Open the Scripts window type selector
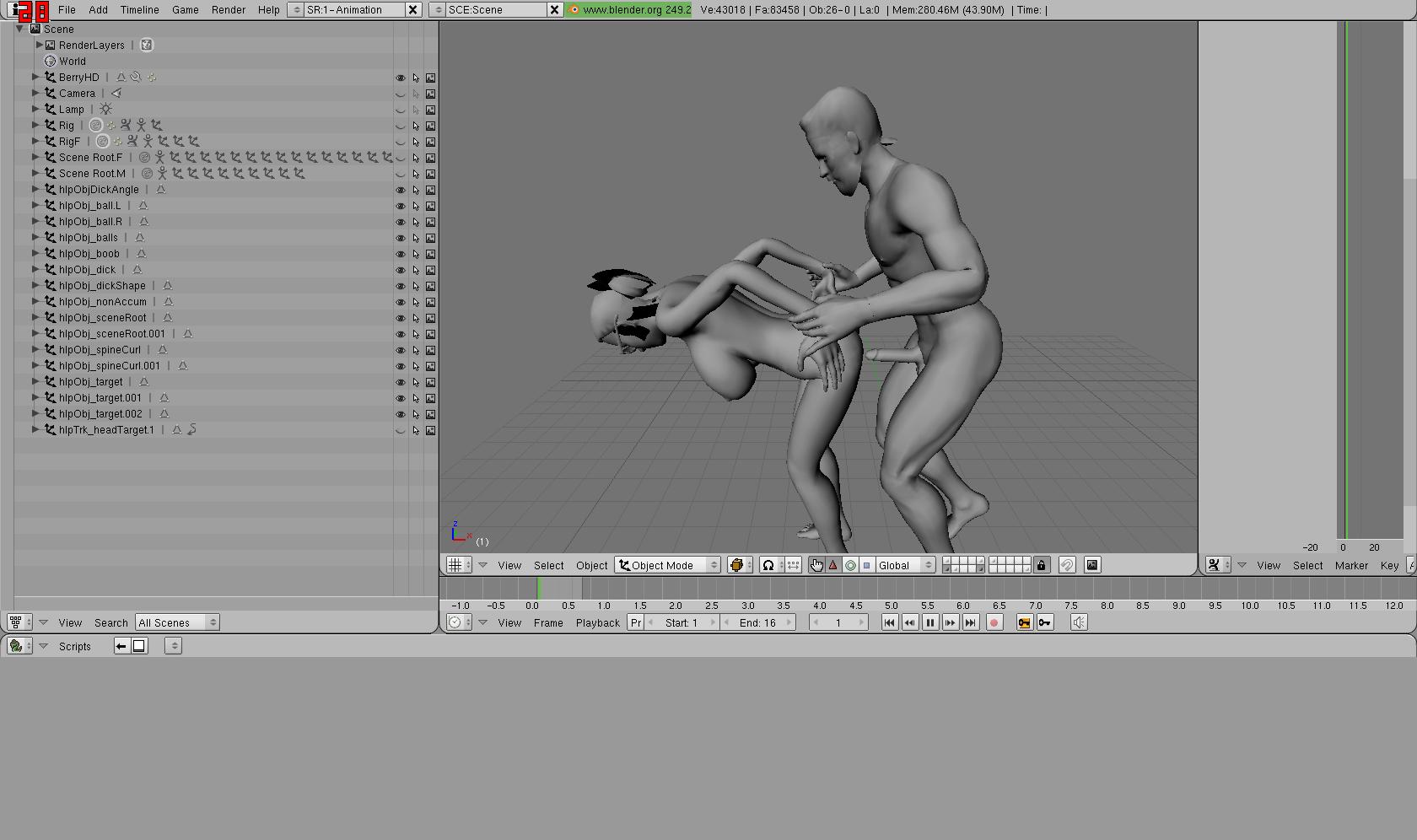The height and width of the screenshot is (840, 1417). pos(19,646)
